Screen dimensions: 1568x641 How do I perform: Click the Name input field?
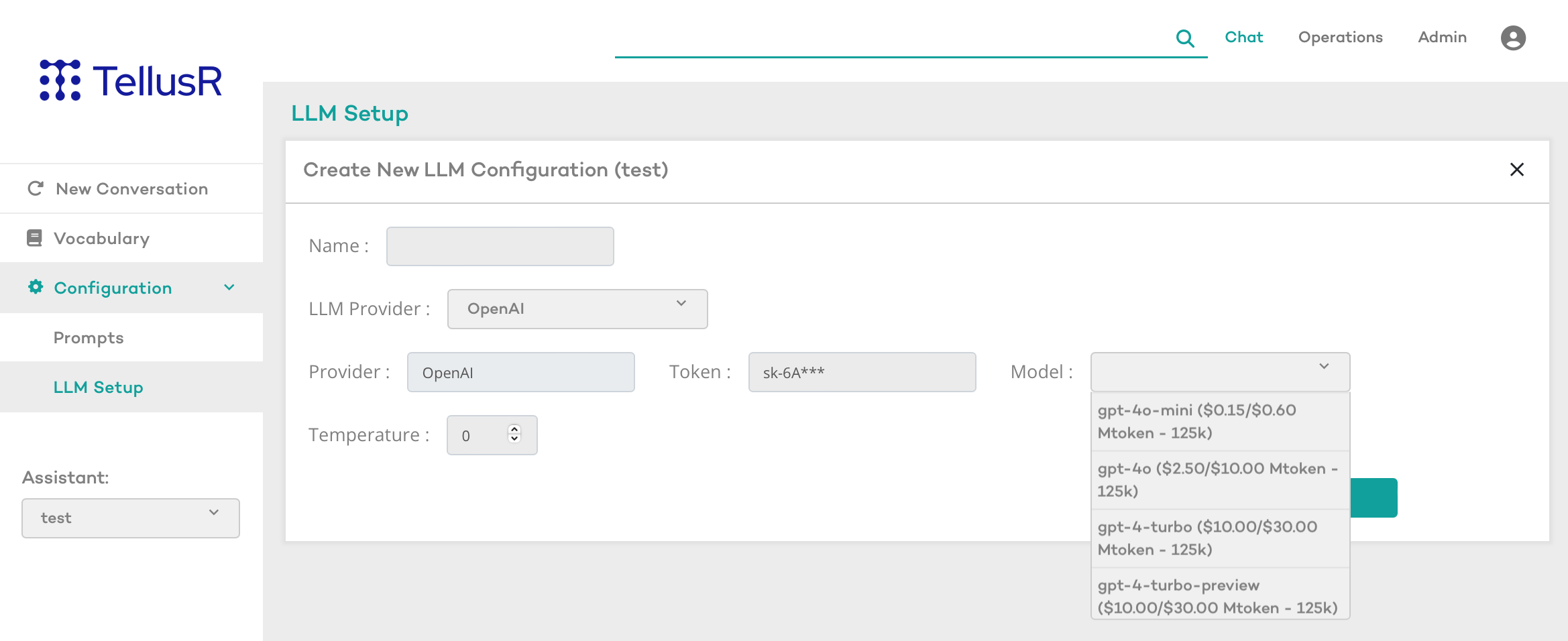(500, 246)
